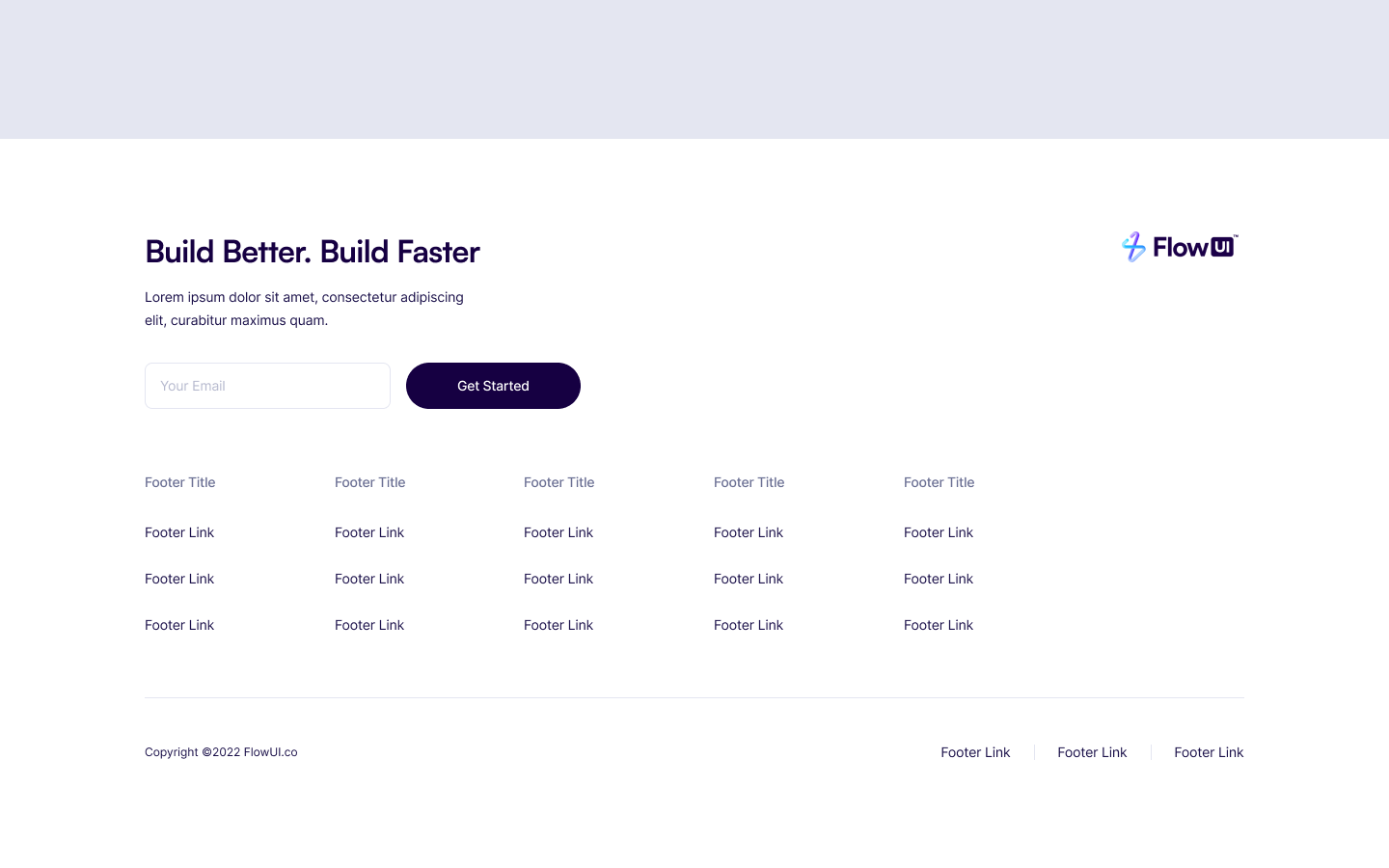The width and height of the screenshot is (1389, 868).
Task: Click the leftmost Footer Link in the bottom bar
Action: coord(975,752)
